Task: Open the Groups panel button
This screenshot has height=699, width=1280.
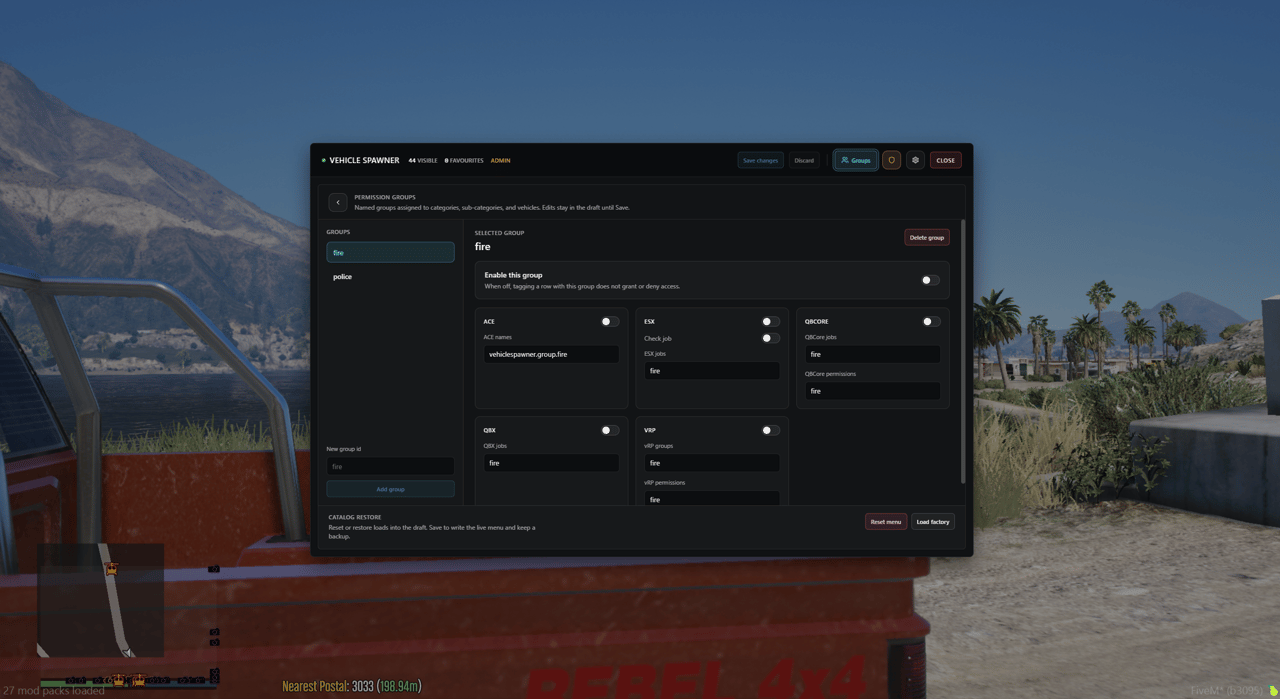Action: point(856,160)
